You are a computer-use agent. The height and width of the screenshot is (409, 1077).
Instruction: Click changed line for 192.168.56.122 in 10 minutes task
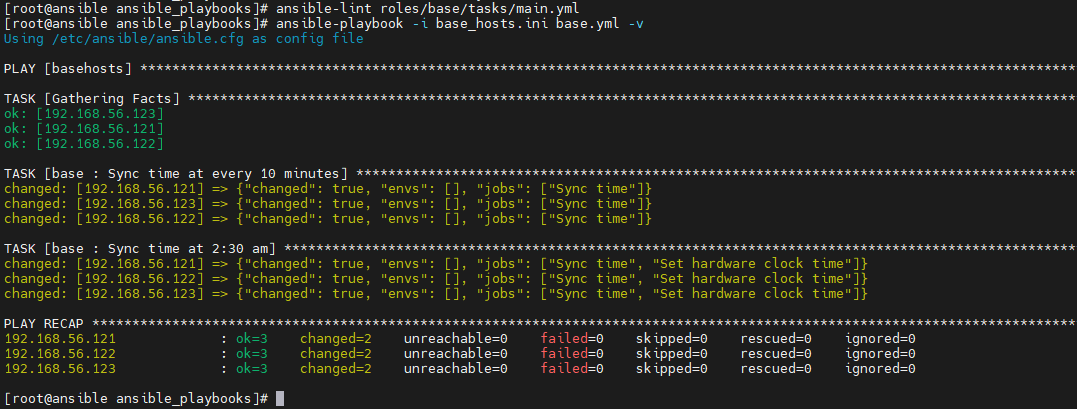tap(328, 219)
